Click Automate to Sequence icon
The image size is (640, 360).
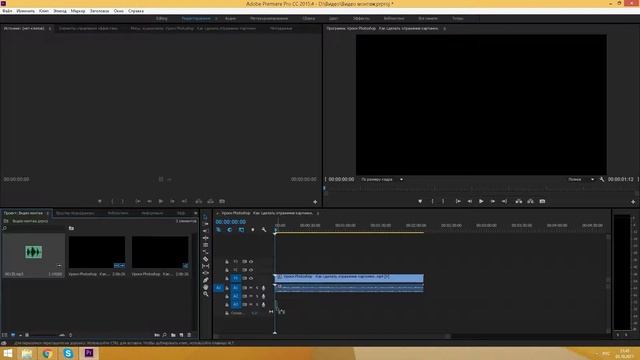point(157,335)
